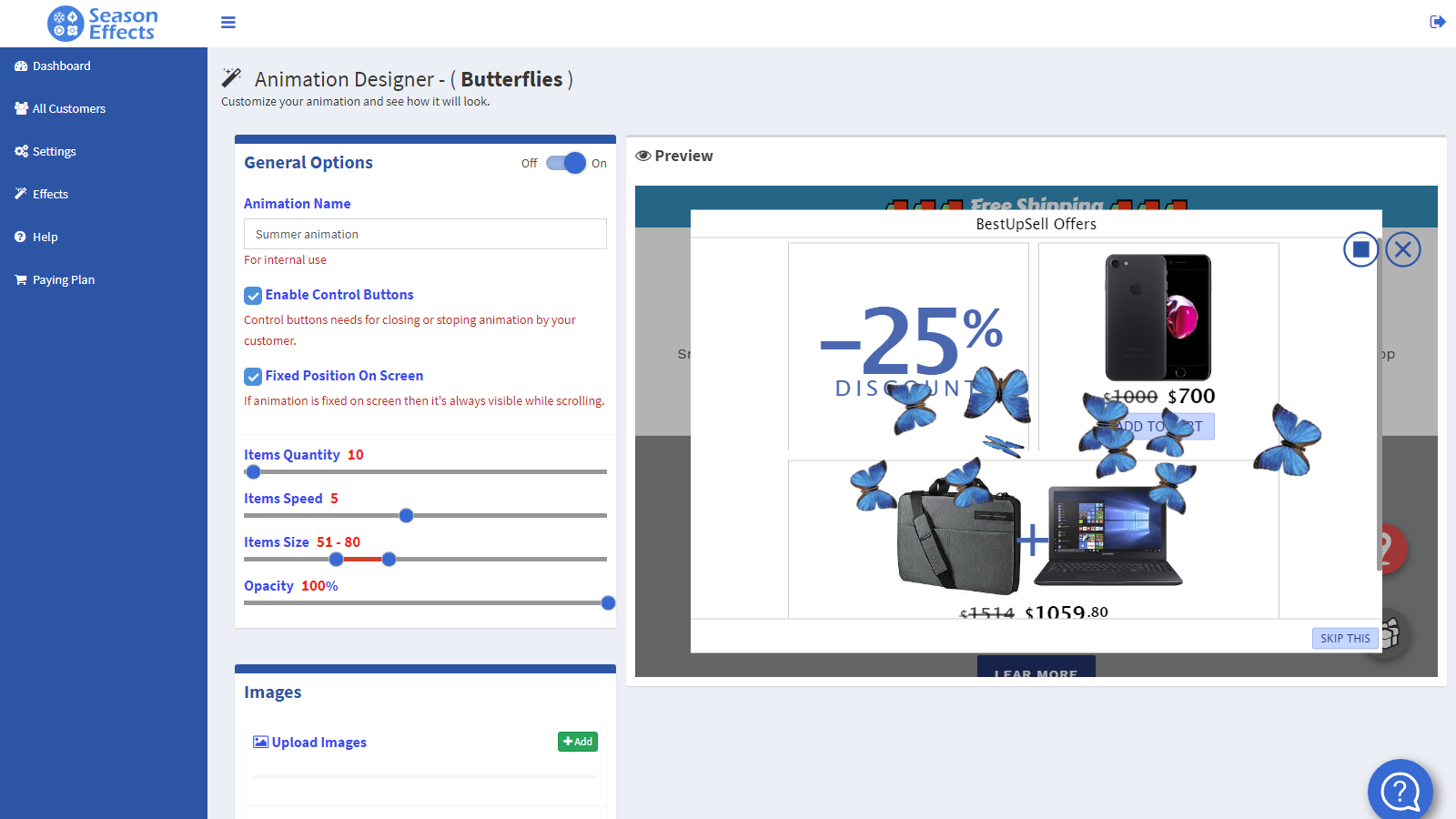This screenshot has height=819, width=1456.
Task: Go to All Customers page
Action: [68, 109]
